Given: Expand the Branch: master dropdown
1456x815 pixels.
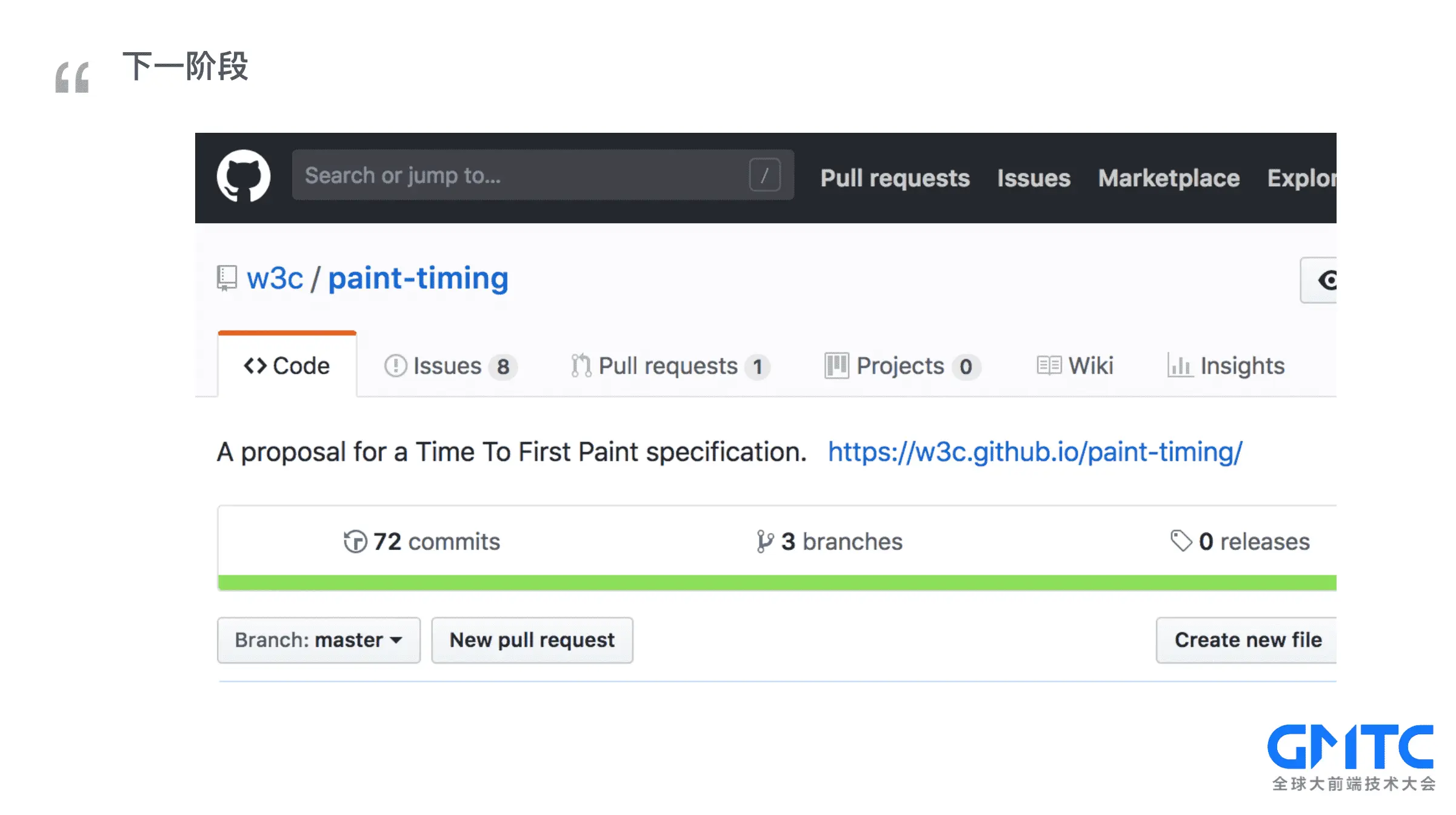Looking at the screenshot, I should pyautogui.click(x=319, y=640).
